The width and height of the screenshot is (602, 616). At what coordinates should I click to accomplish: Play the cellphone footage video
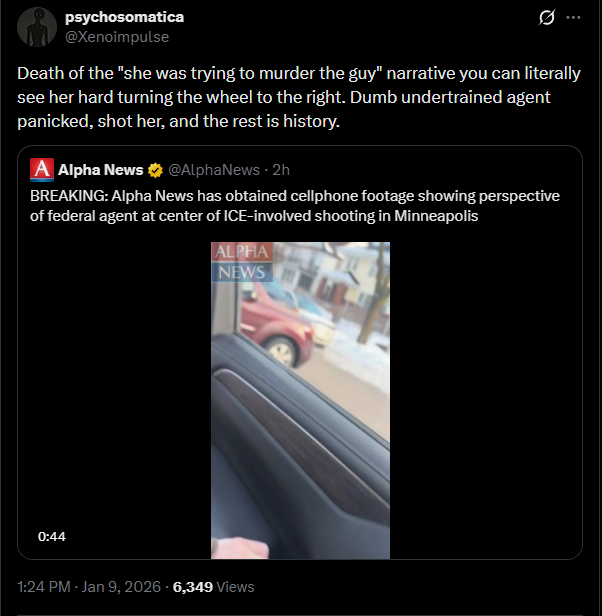point(300,400)
